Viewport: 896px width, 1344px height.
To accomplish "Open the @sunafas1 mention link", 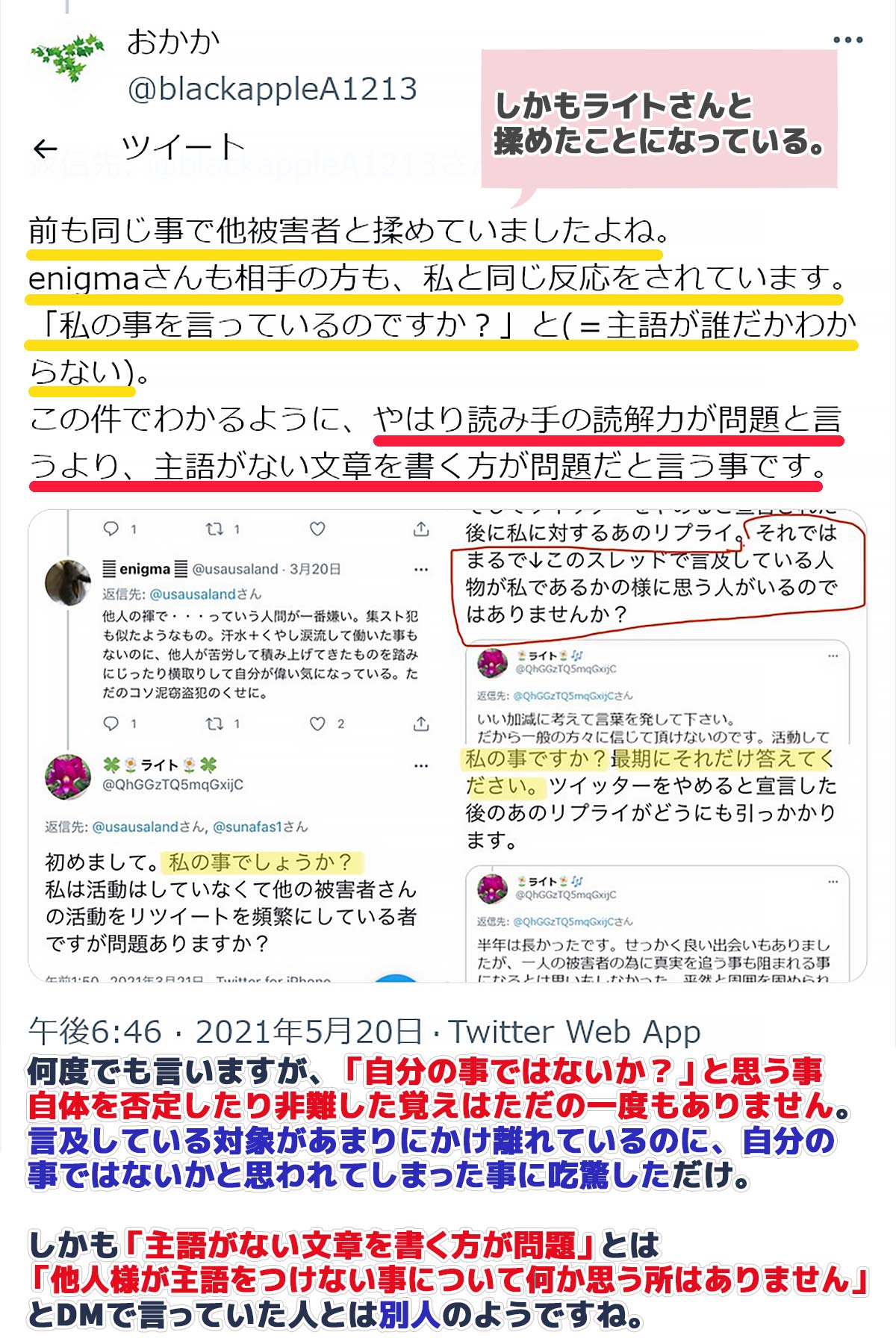I will (248, 827).
